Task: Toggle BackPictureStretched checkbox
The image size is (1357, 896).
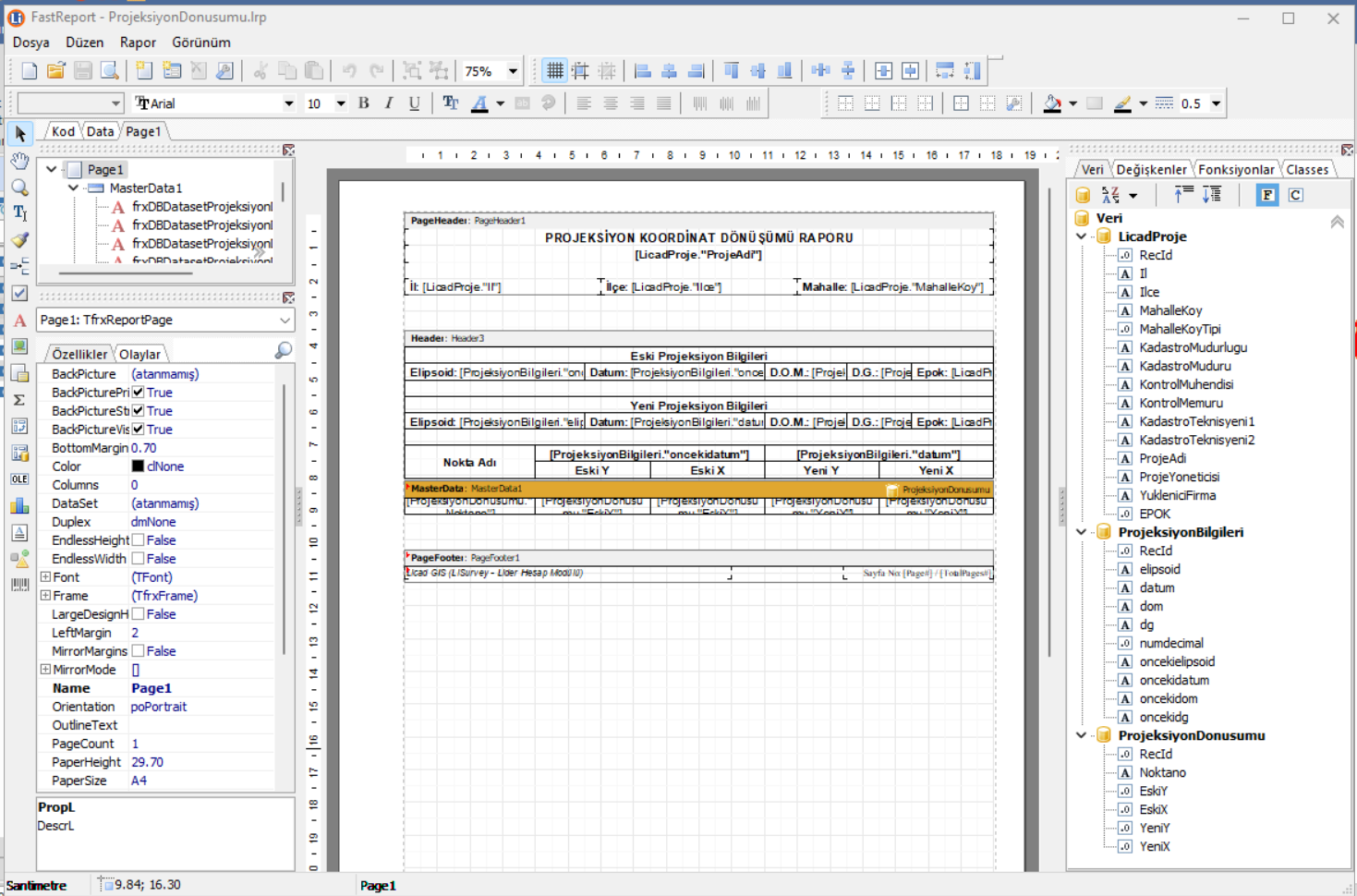Action: (138, 411)
